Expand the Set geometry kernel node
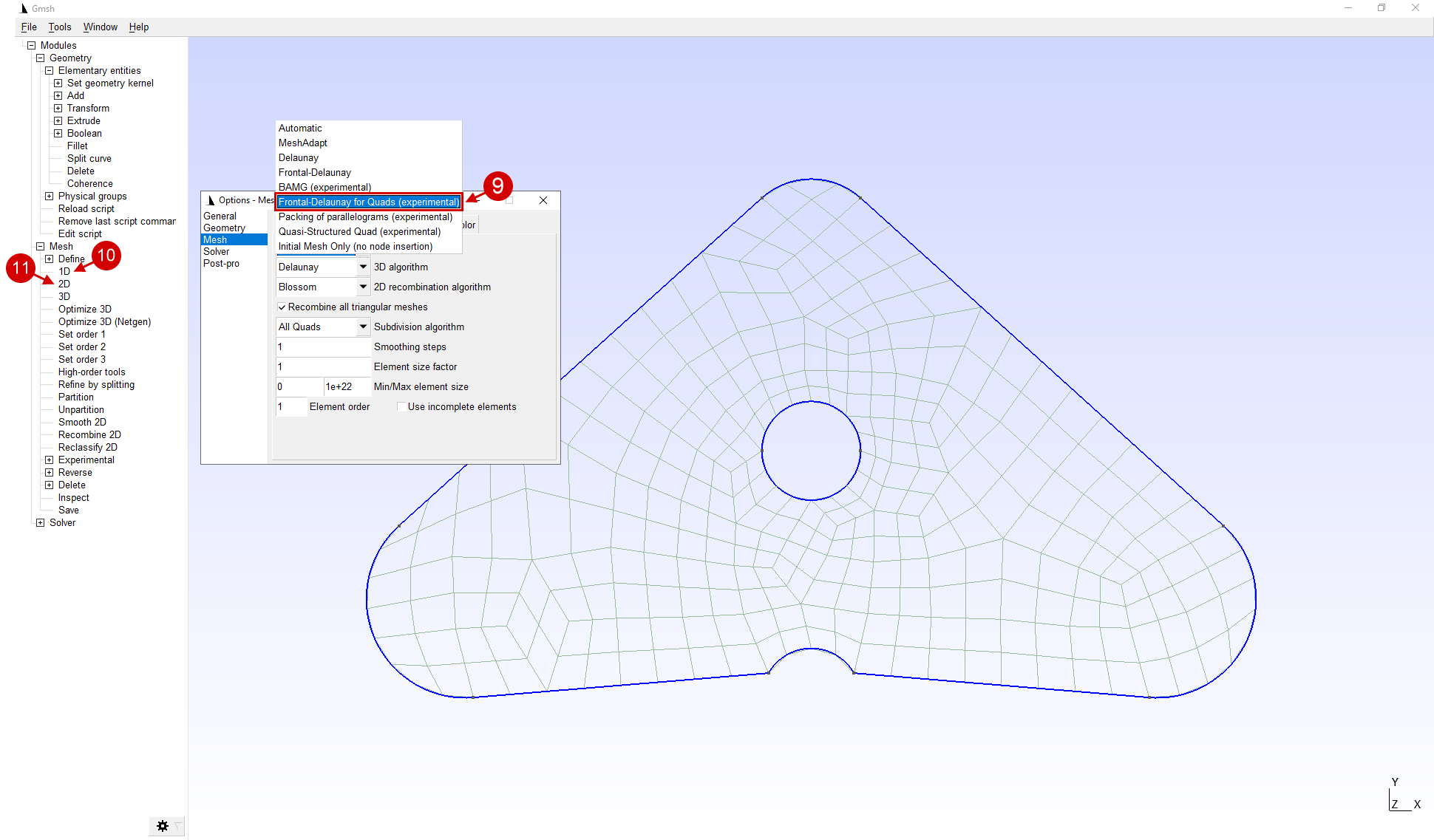The height and width of the screenshot is (840, 1434). pos(58,83)
